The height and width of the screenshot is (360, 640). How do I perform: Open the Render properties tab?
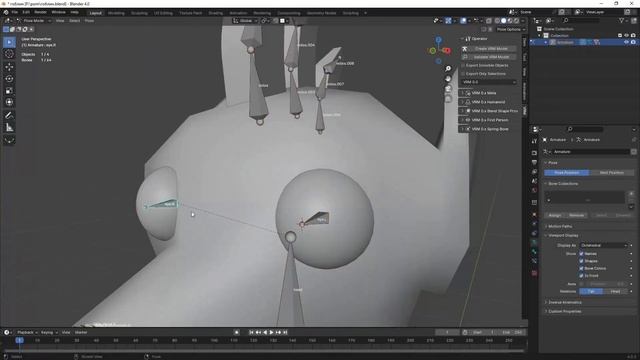(x=534, y=153)
